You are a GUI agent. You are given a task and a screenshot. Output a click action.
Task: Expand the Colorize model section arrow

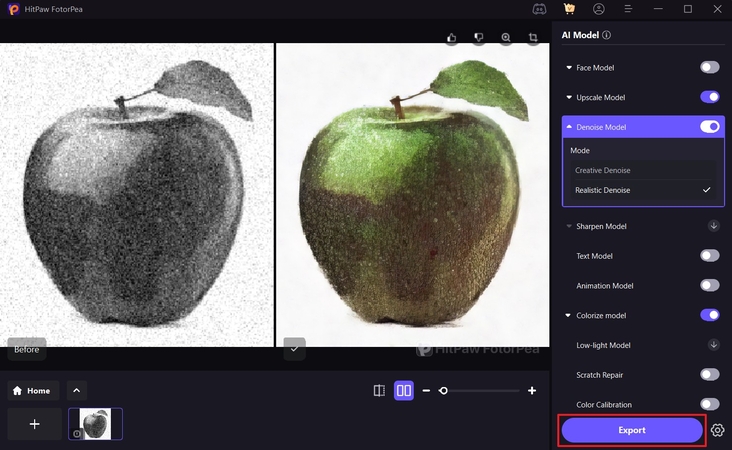point(568,316)
